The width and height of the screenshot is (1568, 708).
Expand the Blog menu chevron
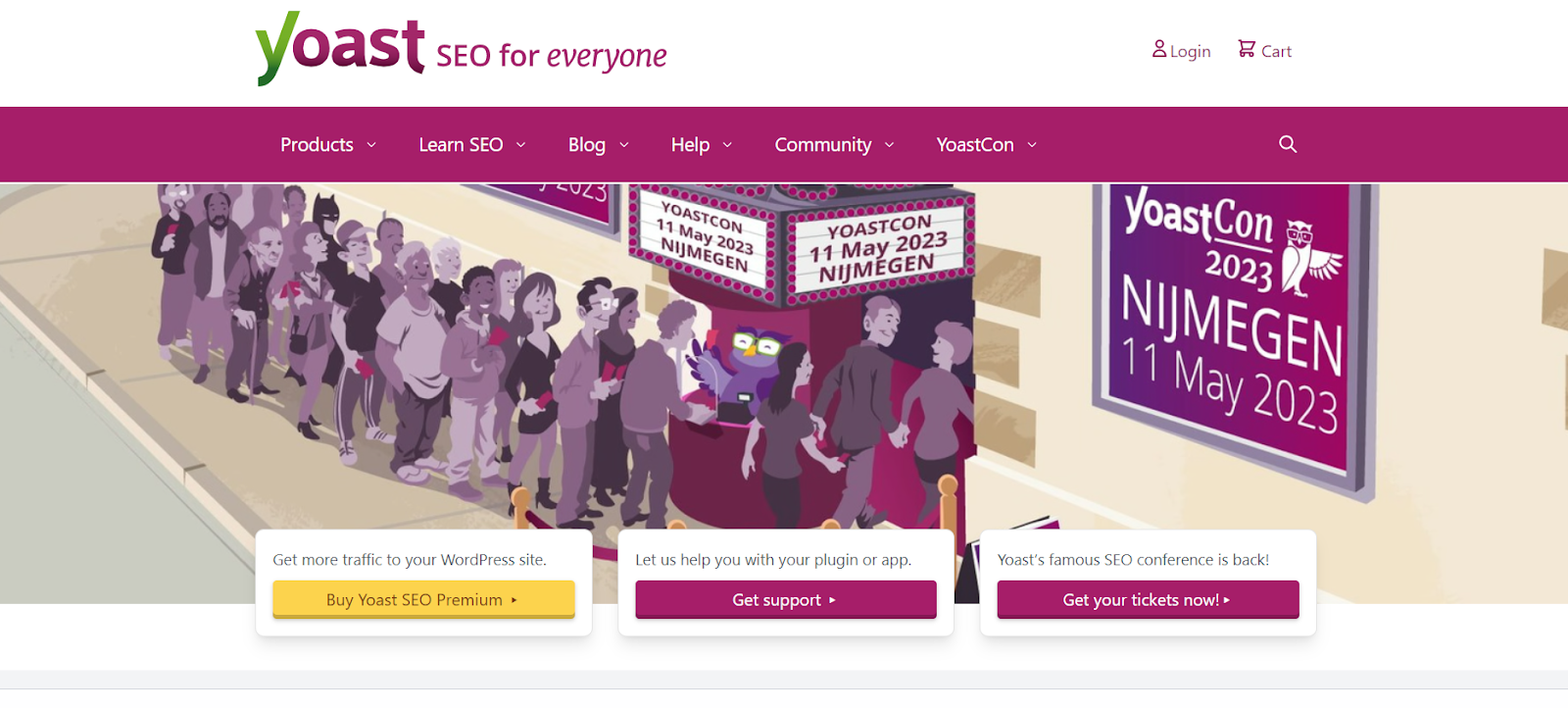[623, 145]
